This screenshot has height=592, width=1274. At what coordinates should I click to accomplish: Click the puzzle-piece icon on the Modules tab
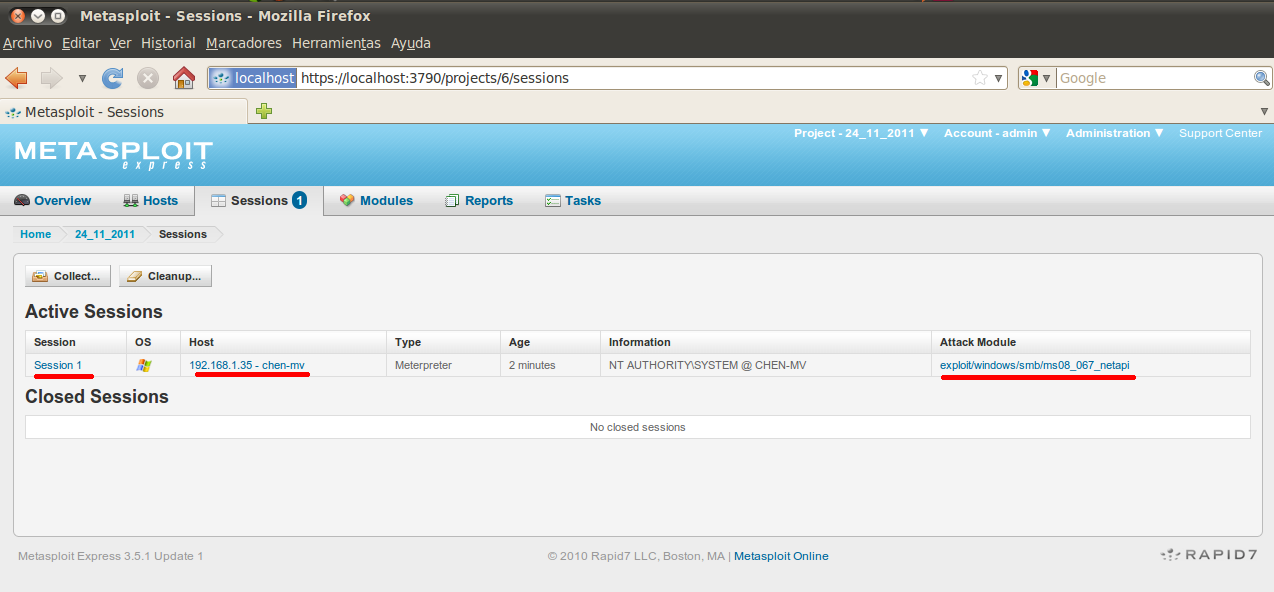coord(345,200)
